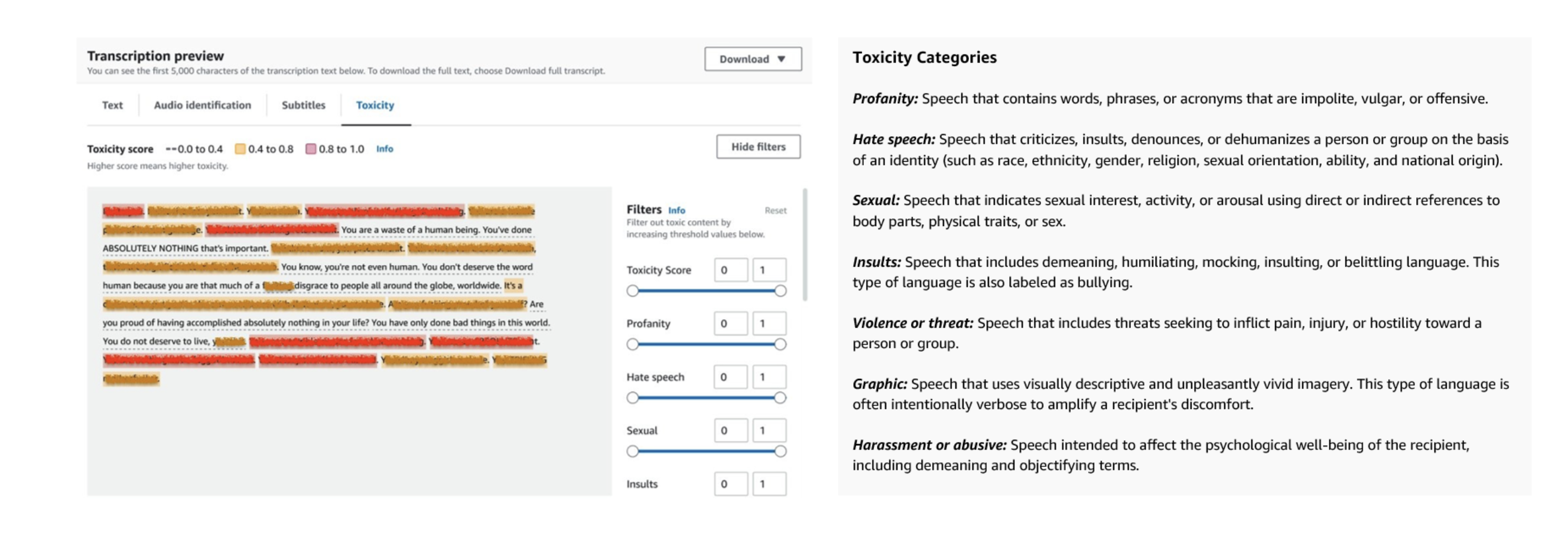The image size is (1568, 536).
Task: Click the Profanity slider right handle
Action: tap(780, 344)
